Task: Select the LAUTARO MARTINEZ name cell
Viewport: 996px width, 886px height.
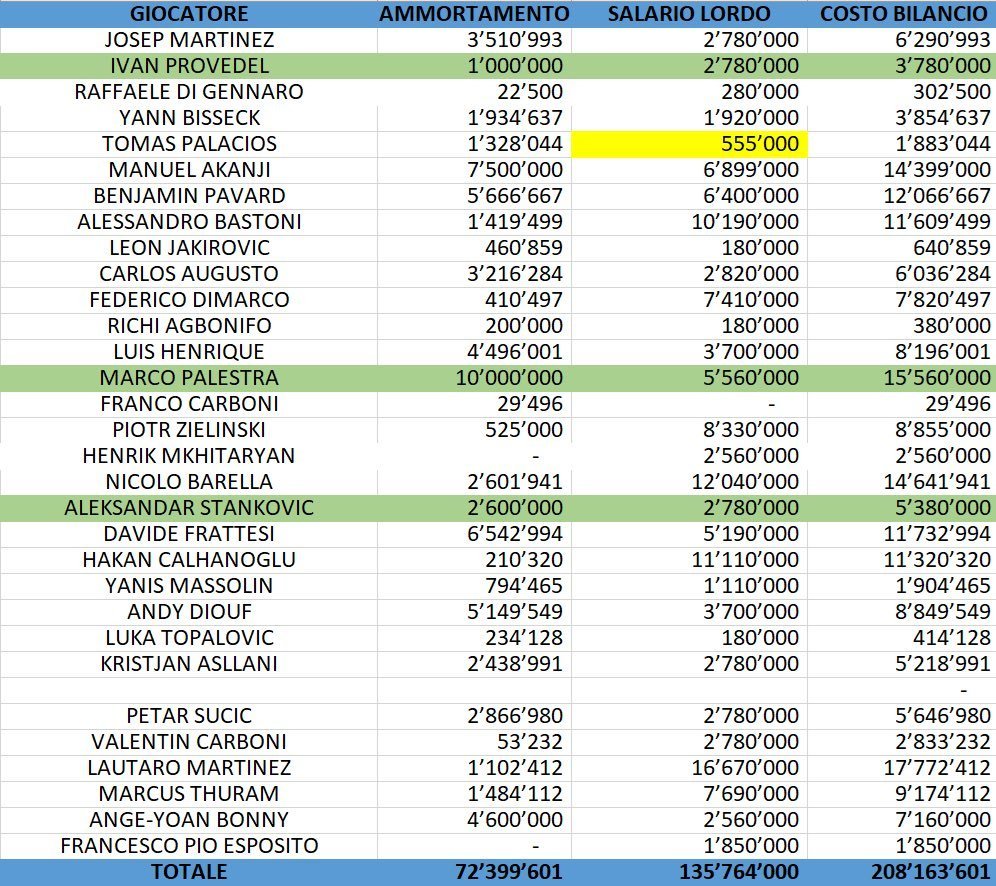Action: [189, 769]
